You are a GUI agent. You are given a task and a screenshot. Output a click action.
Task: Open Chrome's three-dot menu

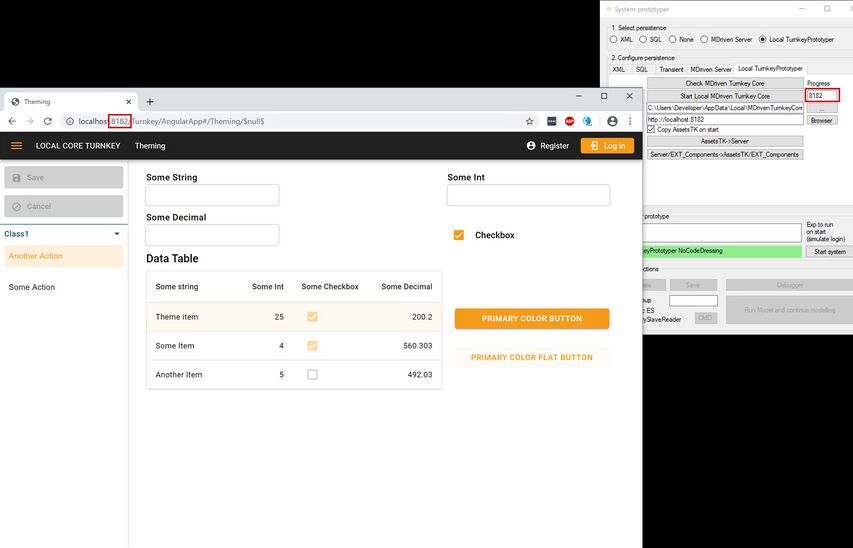click(631, 121)
